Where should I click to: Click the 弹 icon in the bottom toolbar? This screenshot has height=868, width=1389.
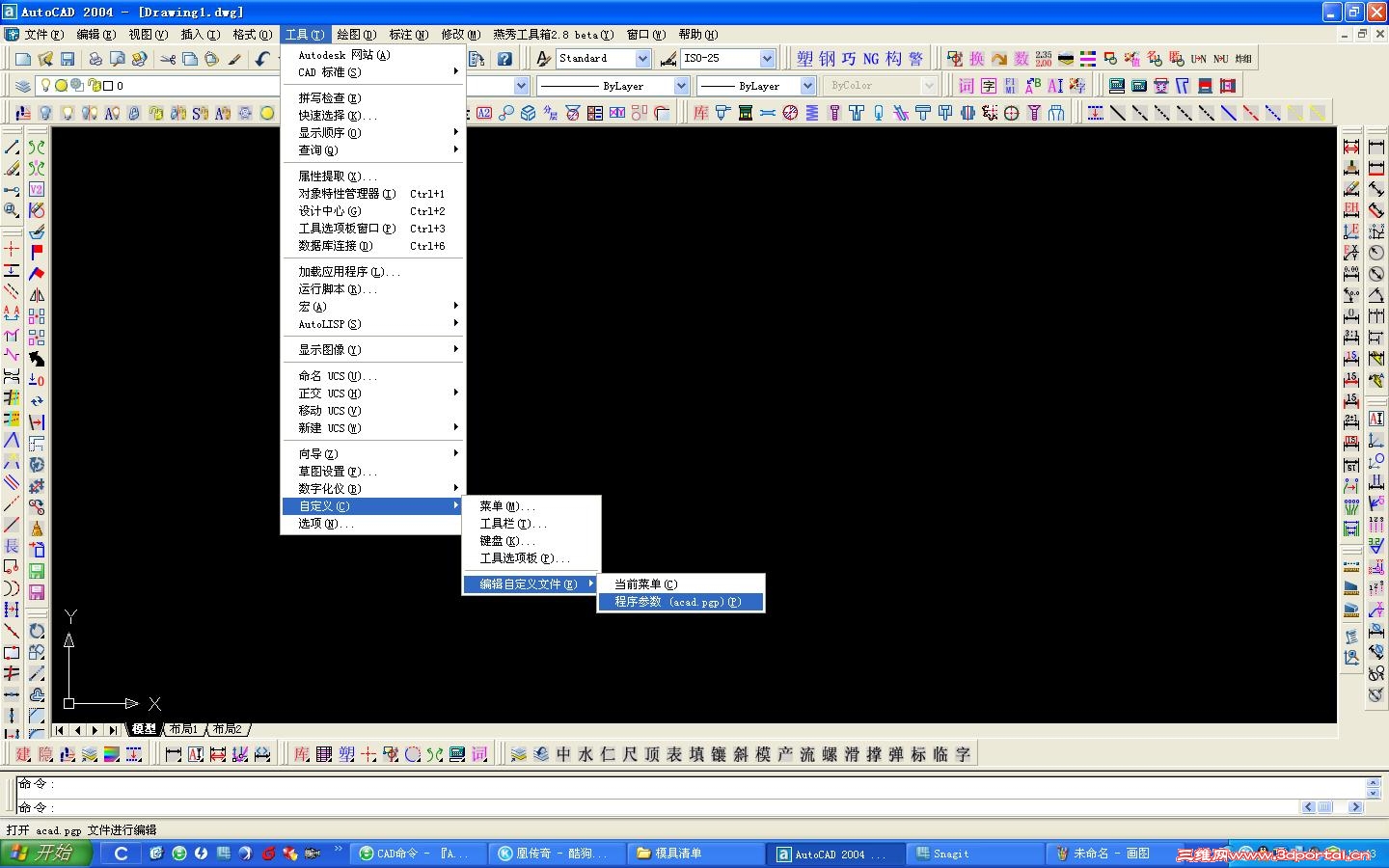point(896,754)
